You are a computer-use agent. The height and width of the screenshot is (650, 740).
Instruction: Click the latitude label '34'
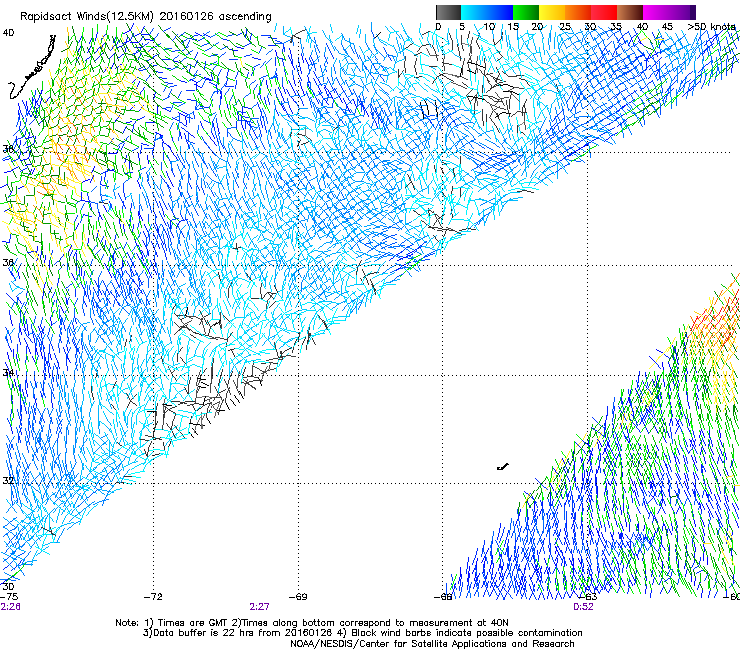[8, 372]
